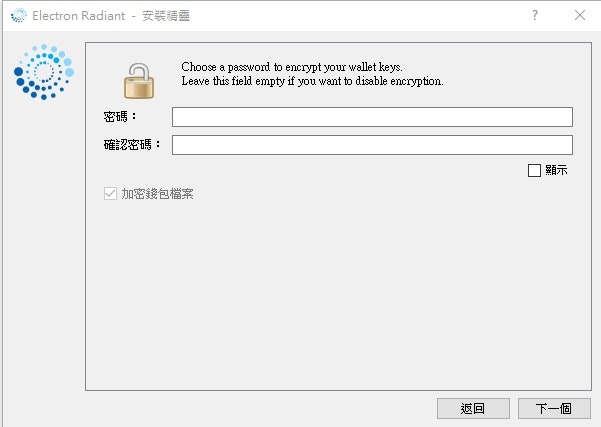601x427 pixels.
Task: Toggle the 加密錢包檔案 checkbox box
Action: point(110,194)
